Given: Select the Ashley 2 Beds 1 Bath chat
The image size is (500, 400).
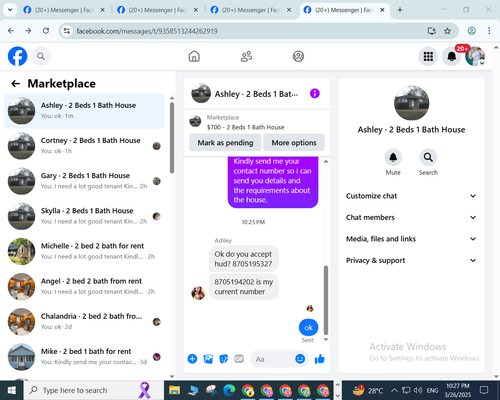Looking at the screenshot, I should coord(84,111).
